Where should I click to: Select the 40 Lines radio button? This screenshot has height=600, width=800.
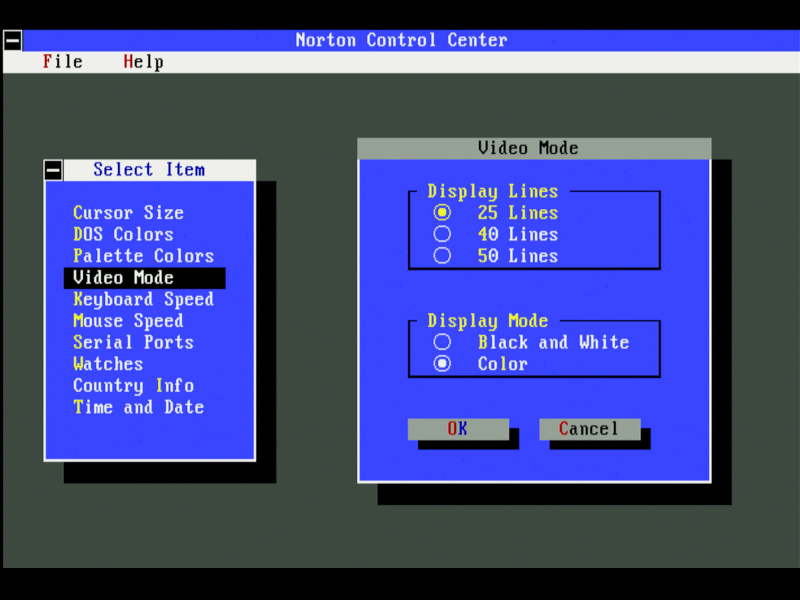442,234
